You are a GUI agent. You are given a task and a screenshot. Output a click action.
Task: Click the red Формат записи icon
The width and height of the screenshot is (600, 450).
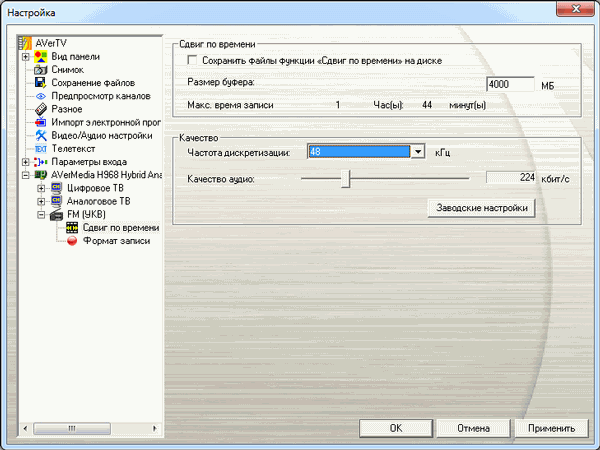[x=72, y=241]
